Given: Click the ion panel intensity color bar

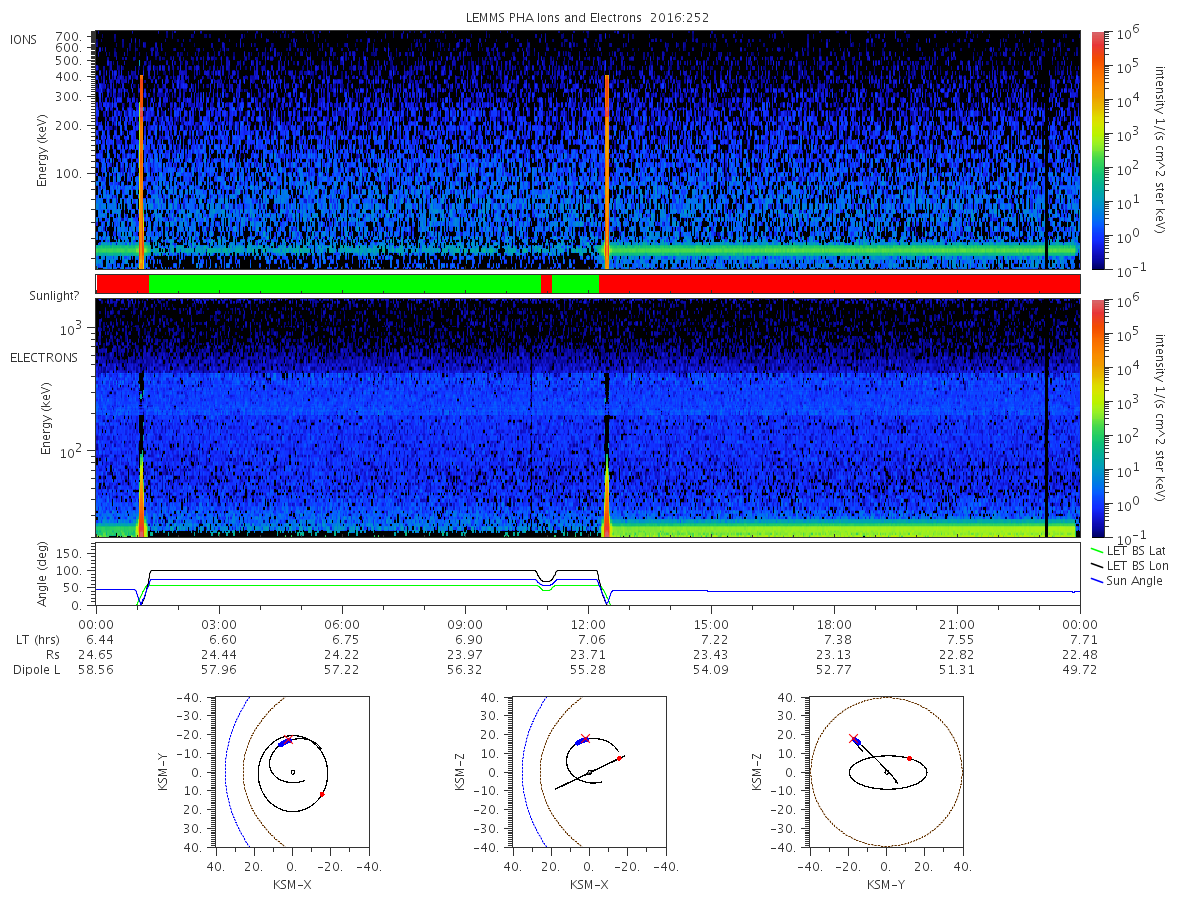Looking at the screenshot, I should 1098,150.
